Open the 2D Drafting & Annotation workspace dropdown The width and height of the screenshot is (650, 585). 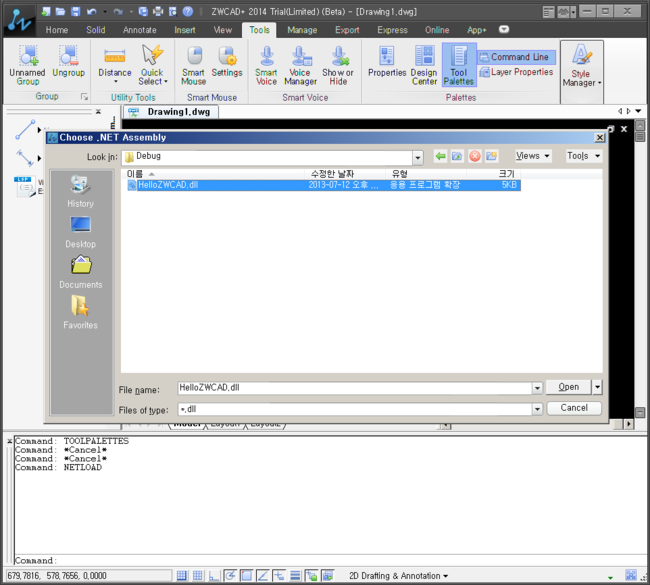398,576
